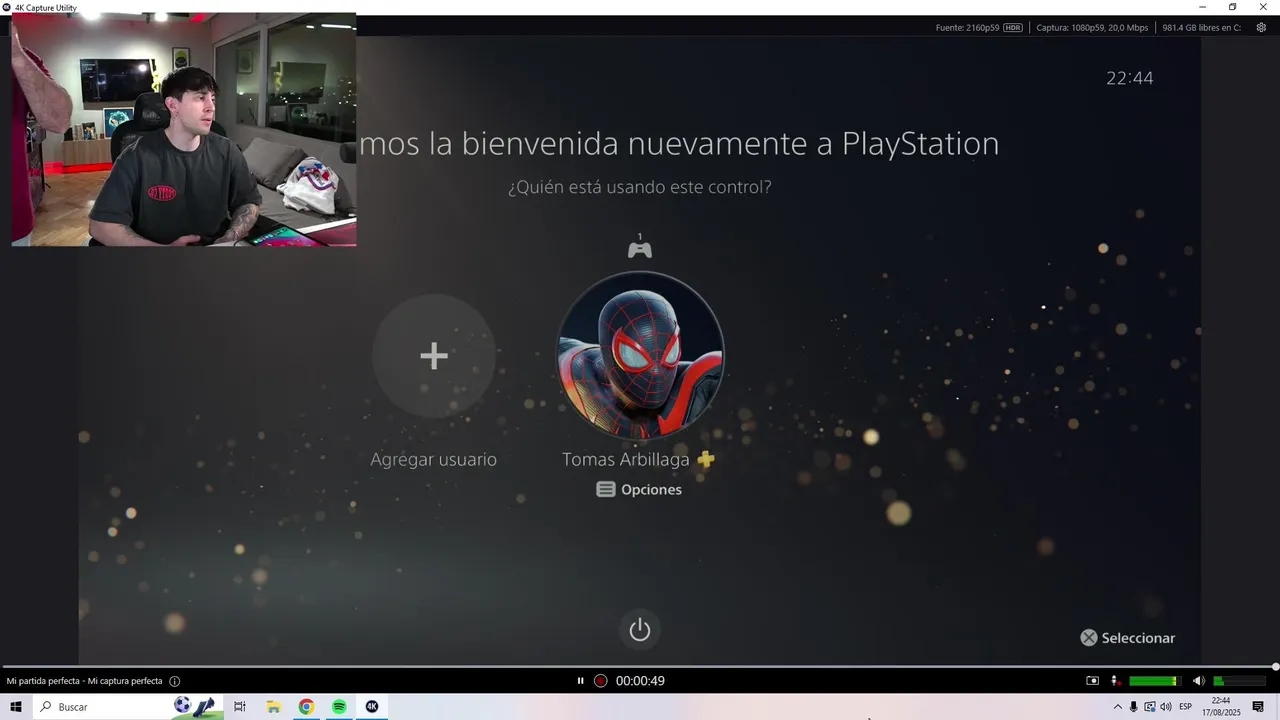Screen dimensions: 1280x720
Task: Click the '¿Quién está usando este control?' text
Action: [640, 187]
